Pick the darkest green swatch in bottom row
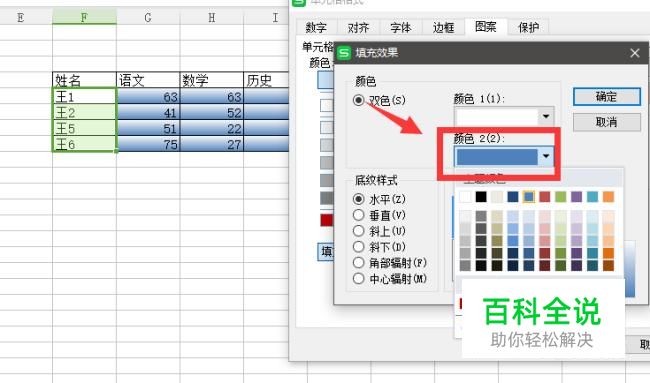Screen dimensions: 650x383 (x=560, y=265)
